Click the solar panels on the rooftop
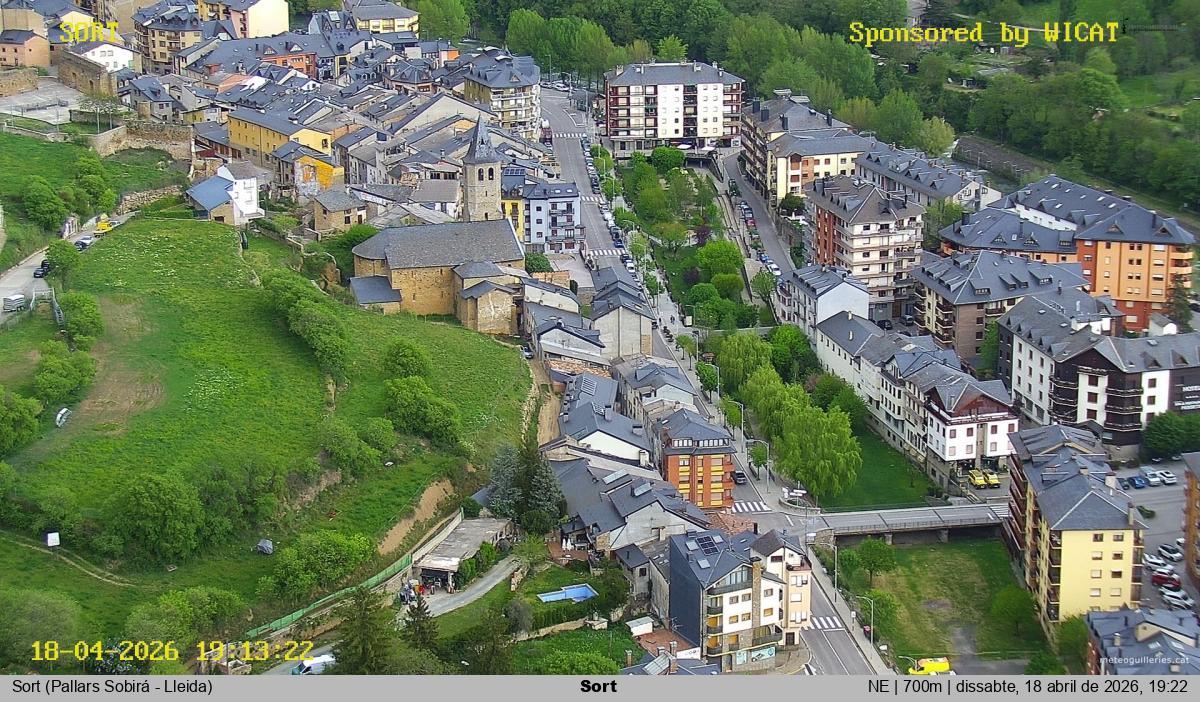 [x=708, y=545]
